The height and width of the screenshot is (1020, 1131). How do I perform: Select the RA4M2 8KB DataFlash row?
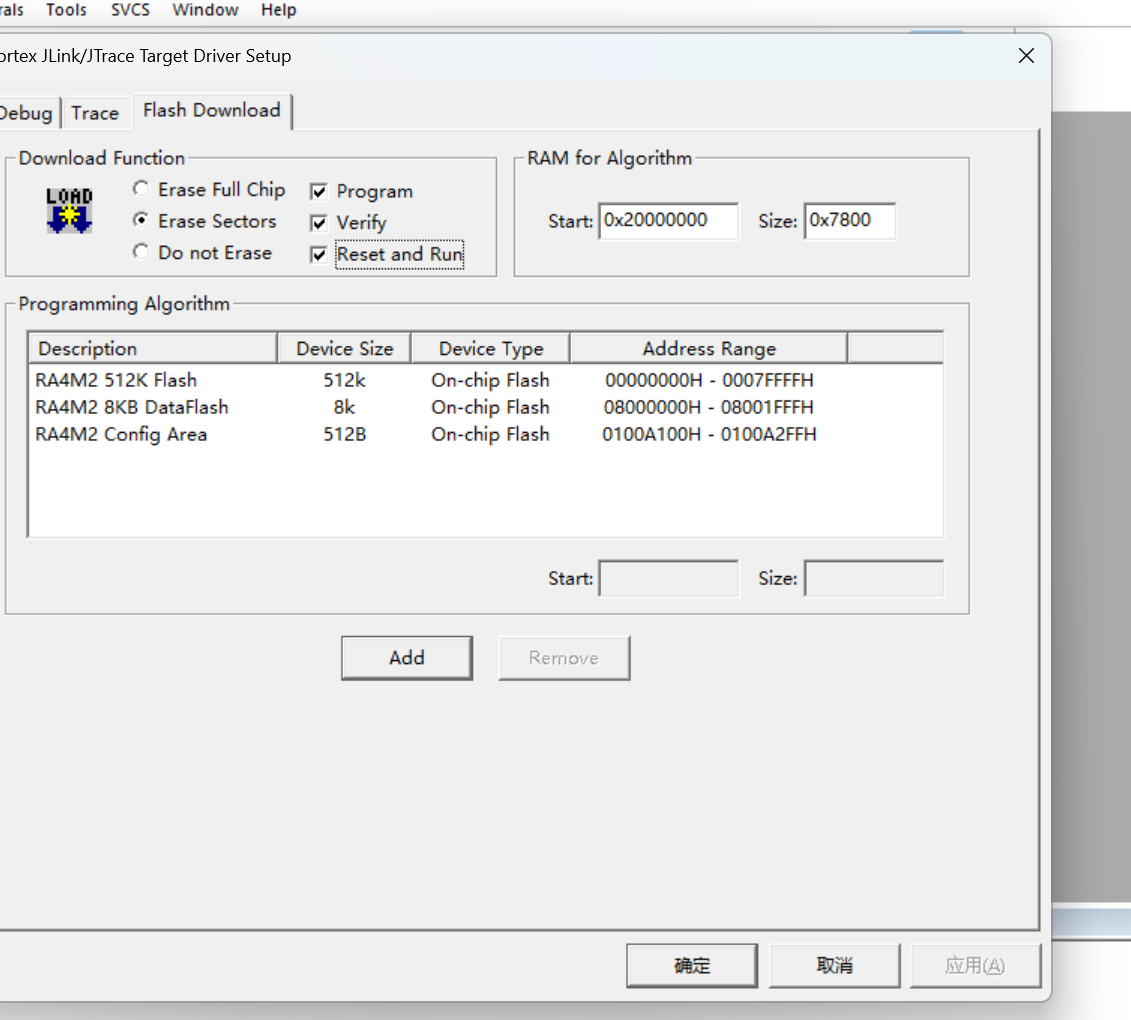485,408
